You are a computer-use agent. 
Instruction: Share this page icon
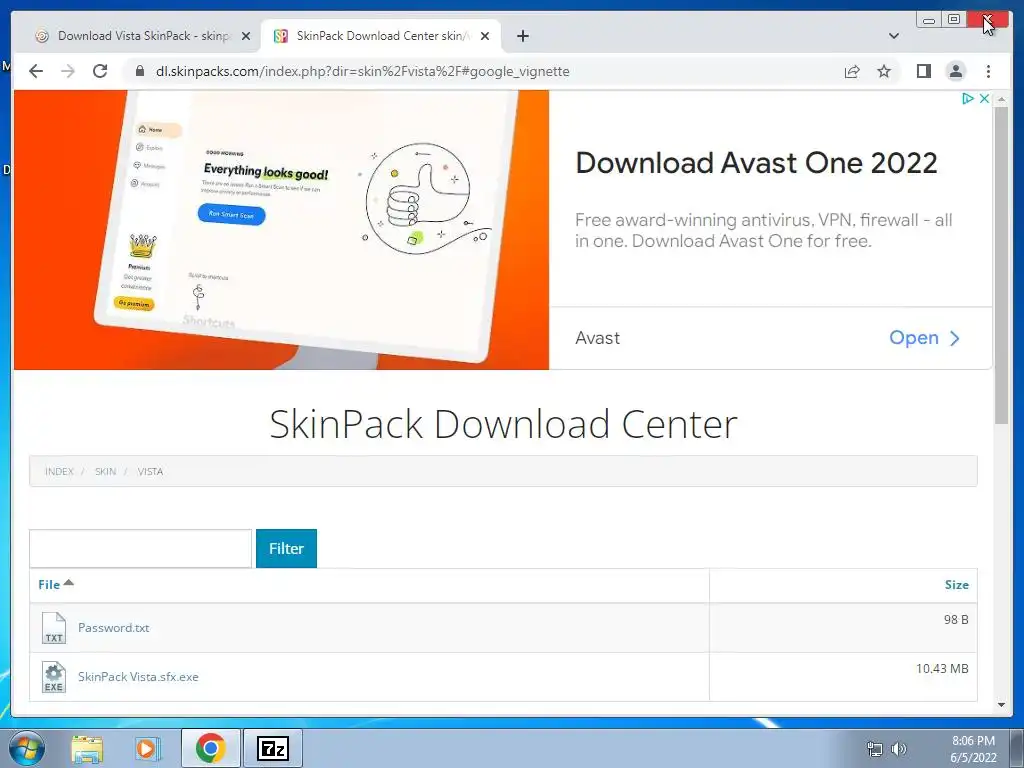click(x=852, y=71)
